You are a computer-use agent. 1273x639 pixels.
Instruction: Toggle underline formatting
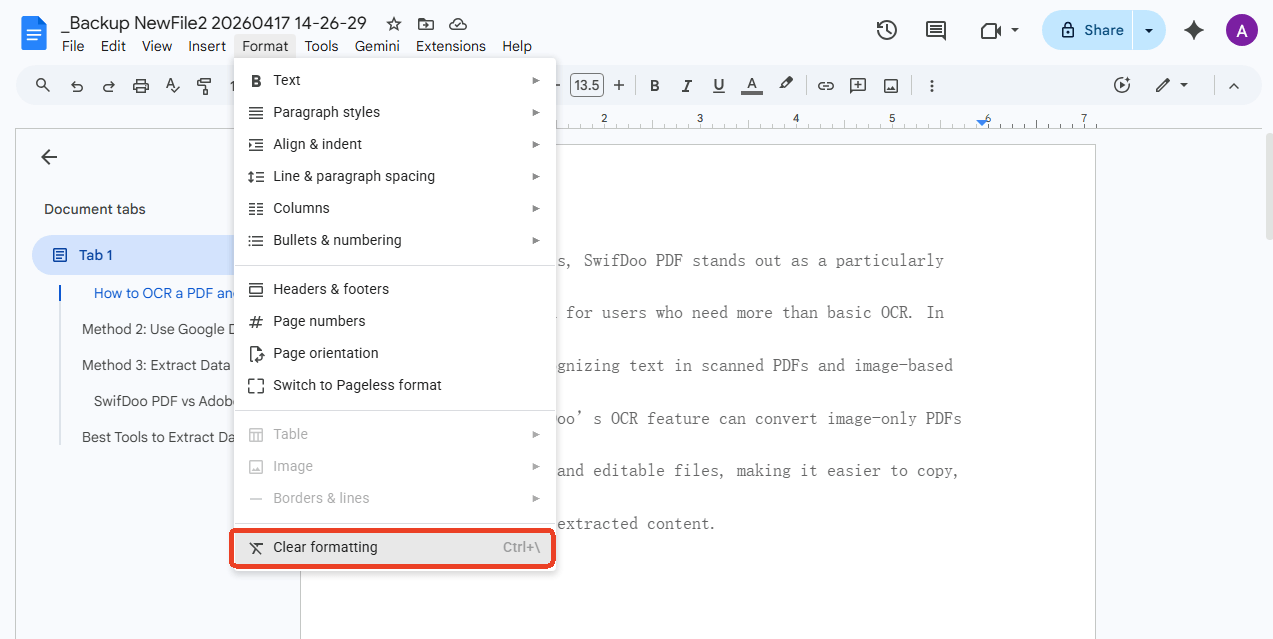click(x=719, y=86)
